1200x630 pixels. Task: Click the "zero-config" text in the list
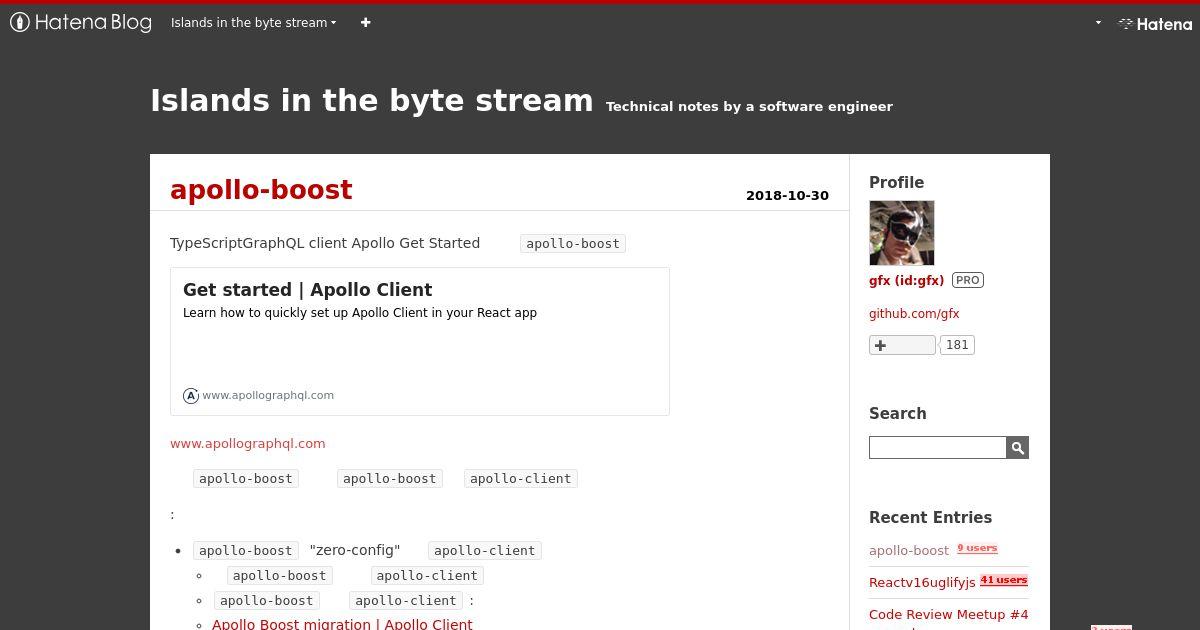tap(355, 550)
